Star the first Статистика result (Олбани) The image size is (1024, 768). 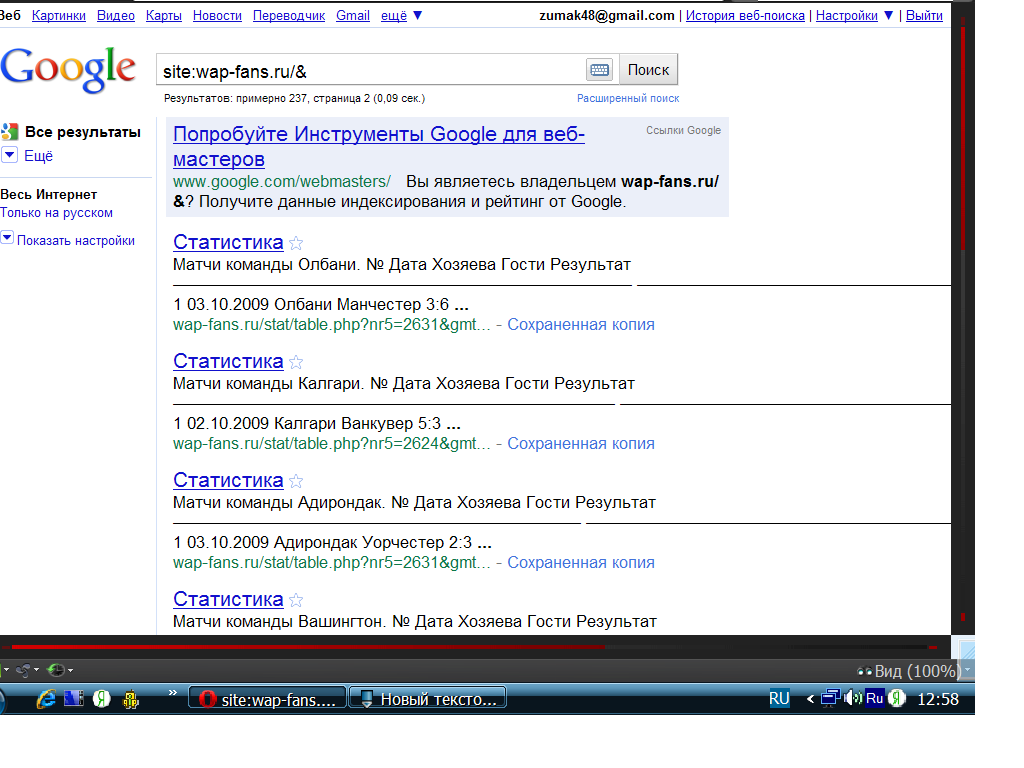[296, 243]
